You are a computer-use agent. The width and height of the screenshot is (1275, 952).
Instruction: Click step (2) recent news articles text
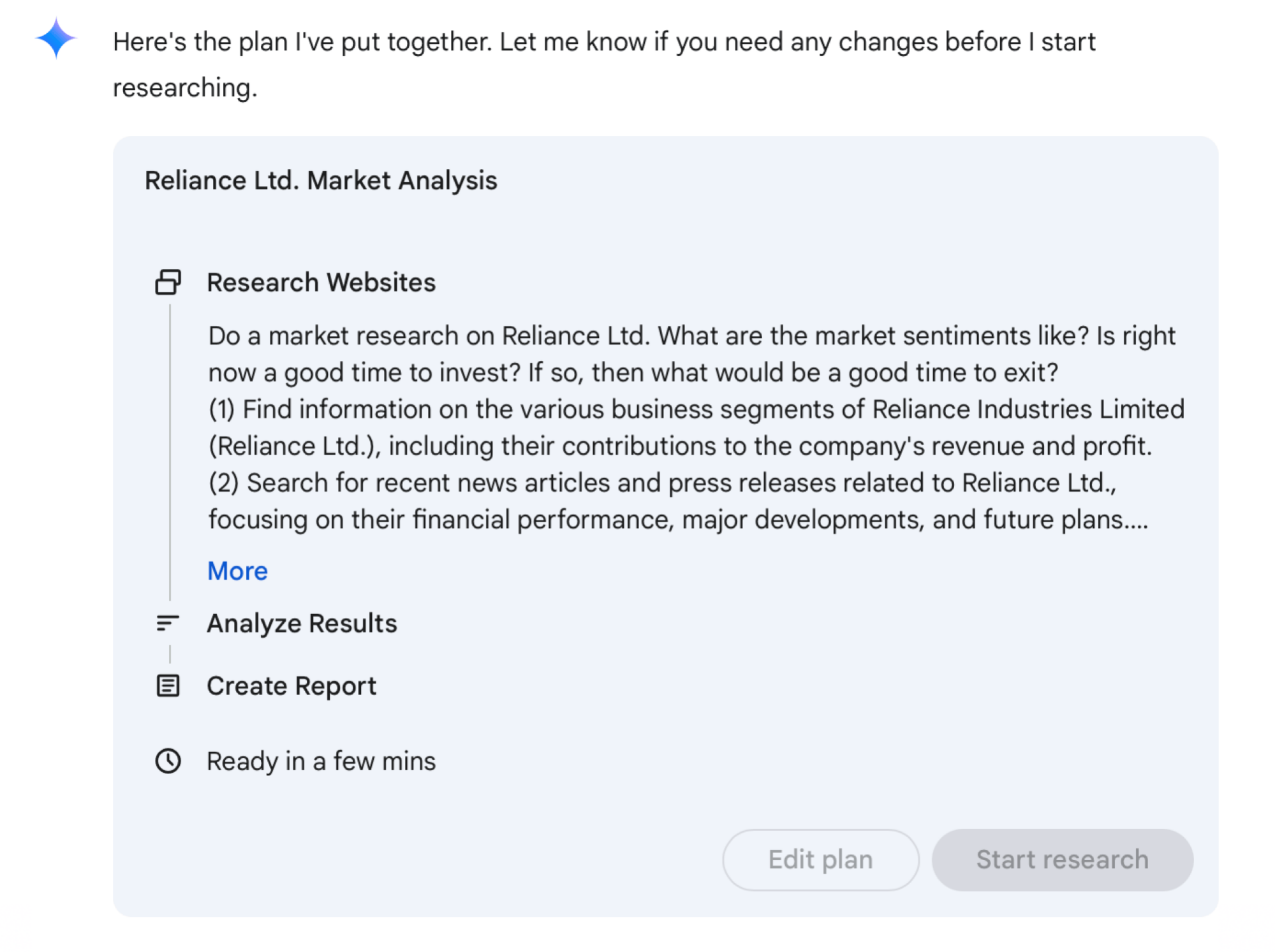[x=678, y=501]
